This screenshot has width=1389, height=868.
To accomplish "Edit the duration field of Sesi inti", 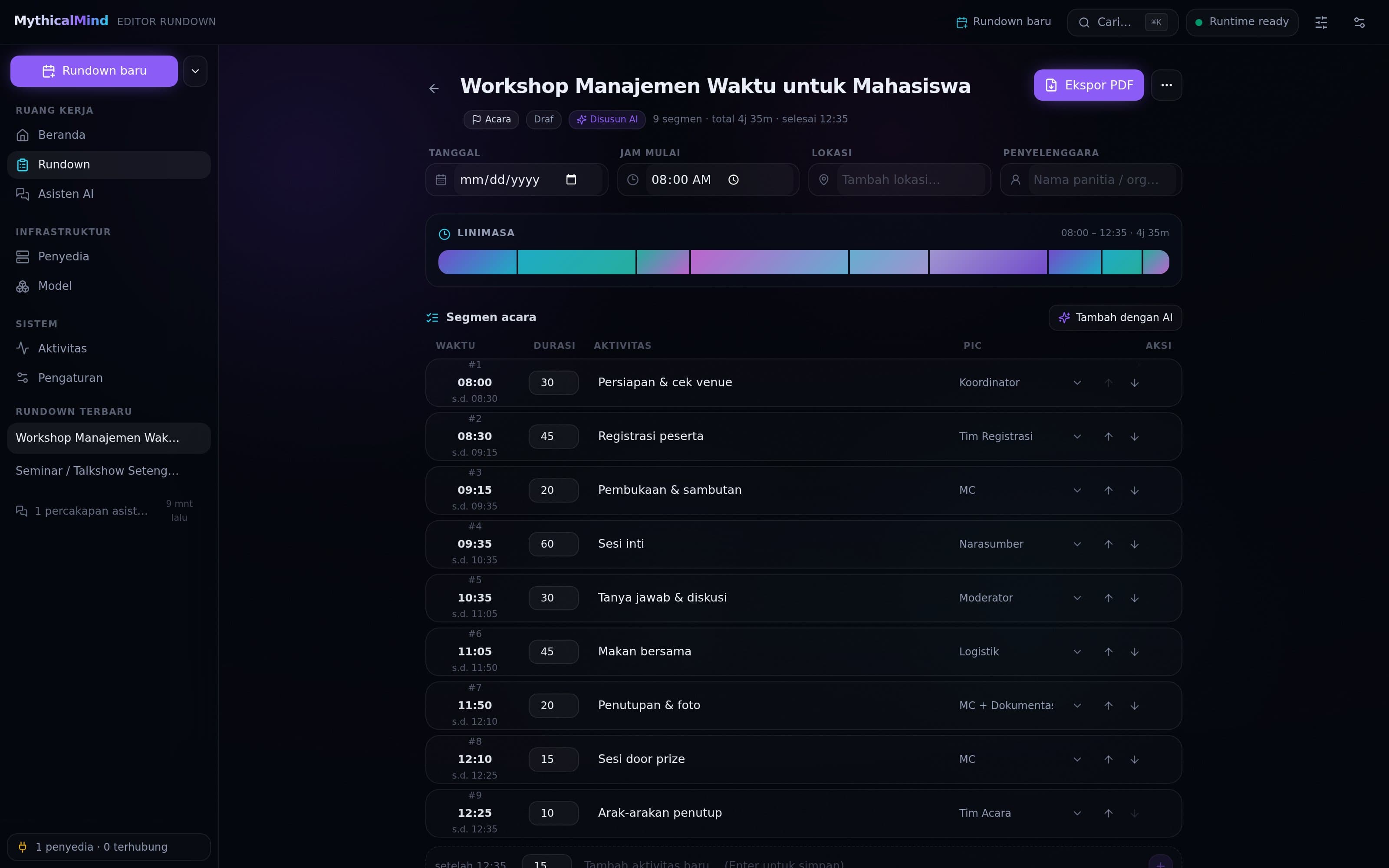I will pos(553,544).
